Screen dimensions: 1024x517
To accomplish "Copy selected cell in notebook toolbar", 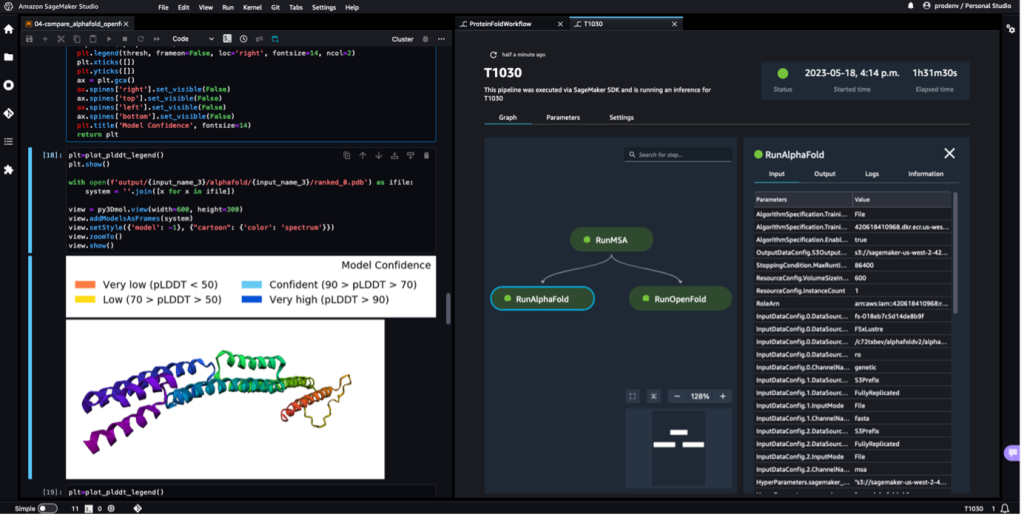I will 77,39.
